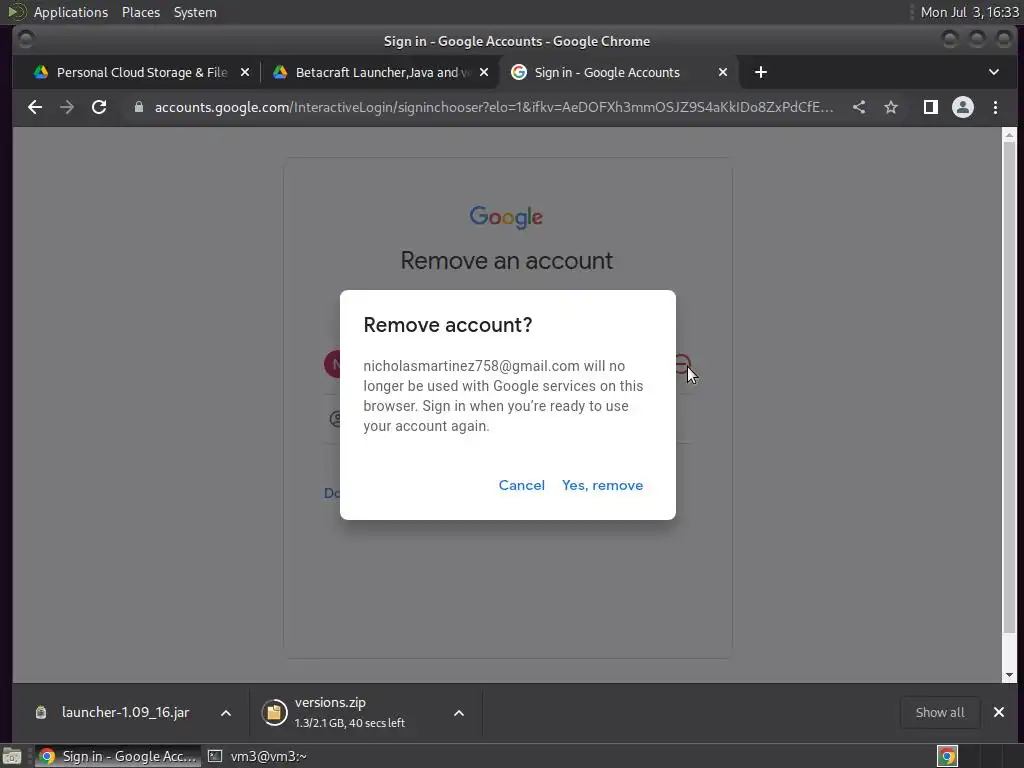Click Chrome tray icon in bottom panel
1024x768 pixels.
coord(948,756)
